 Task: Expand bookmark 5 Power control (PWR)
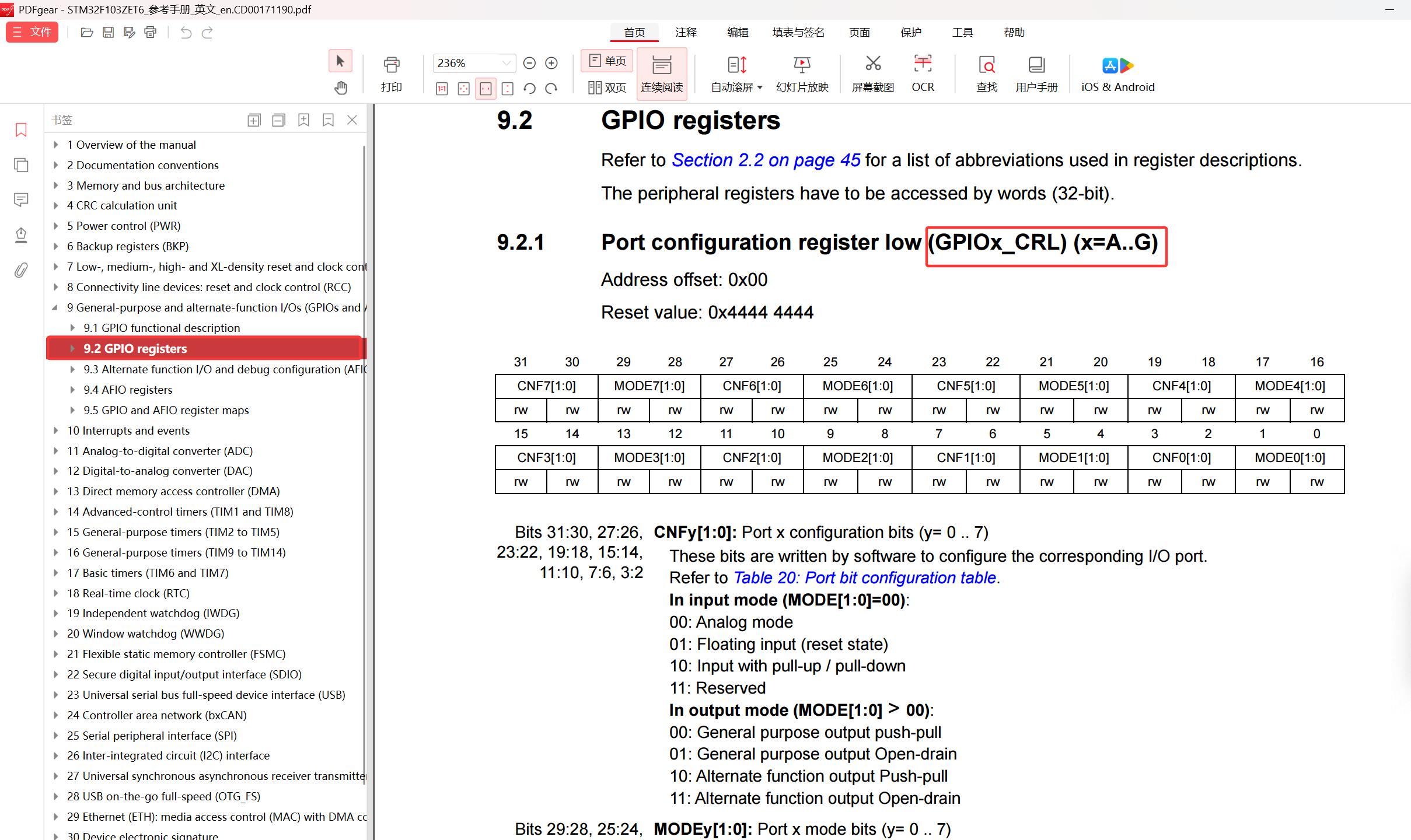point(56,226)
